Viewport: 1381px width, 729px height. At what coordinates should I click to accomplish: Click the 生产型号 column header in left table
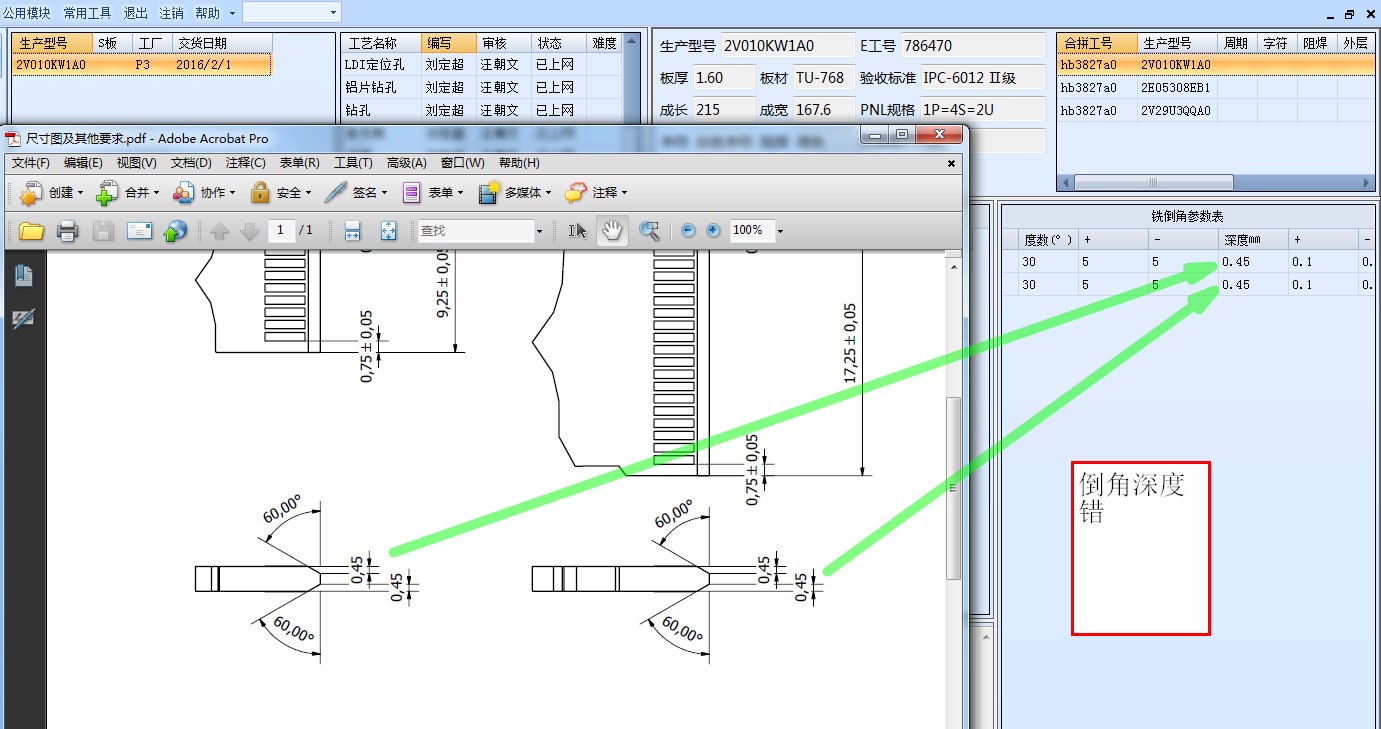pos(53,43)
